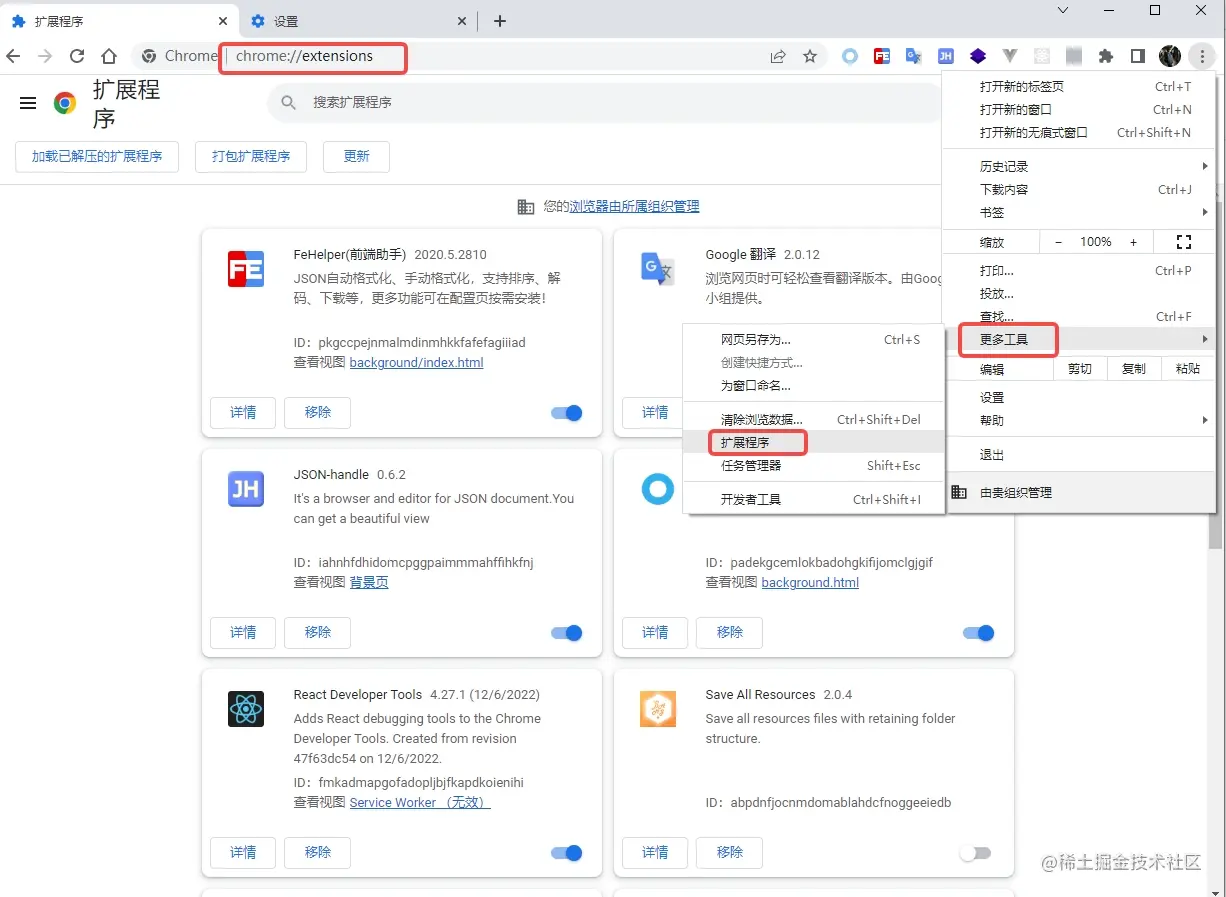Choose 清除浏览数据 in the submenu

814,419
